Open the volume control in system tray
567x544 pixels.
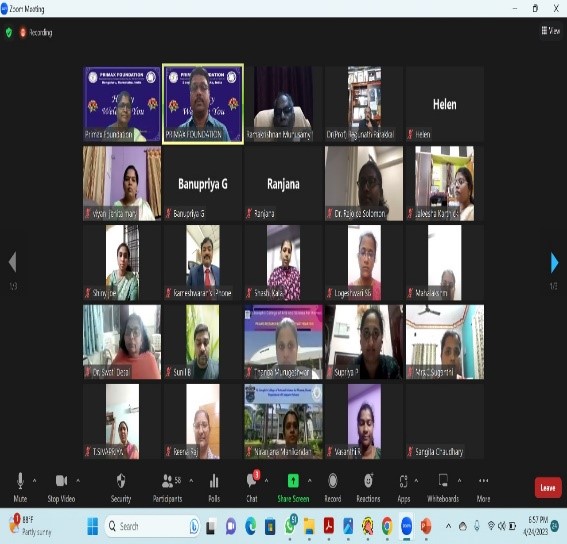click(x=501, y=526)
